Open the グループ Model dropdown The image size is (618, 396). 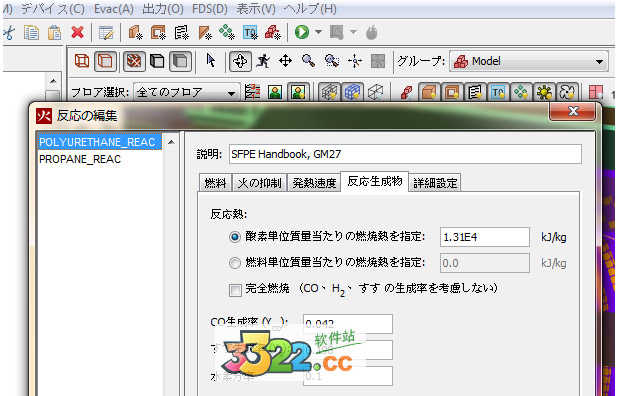pos(529,61)
